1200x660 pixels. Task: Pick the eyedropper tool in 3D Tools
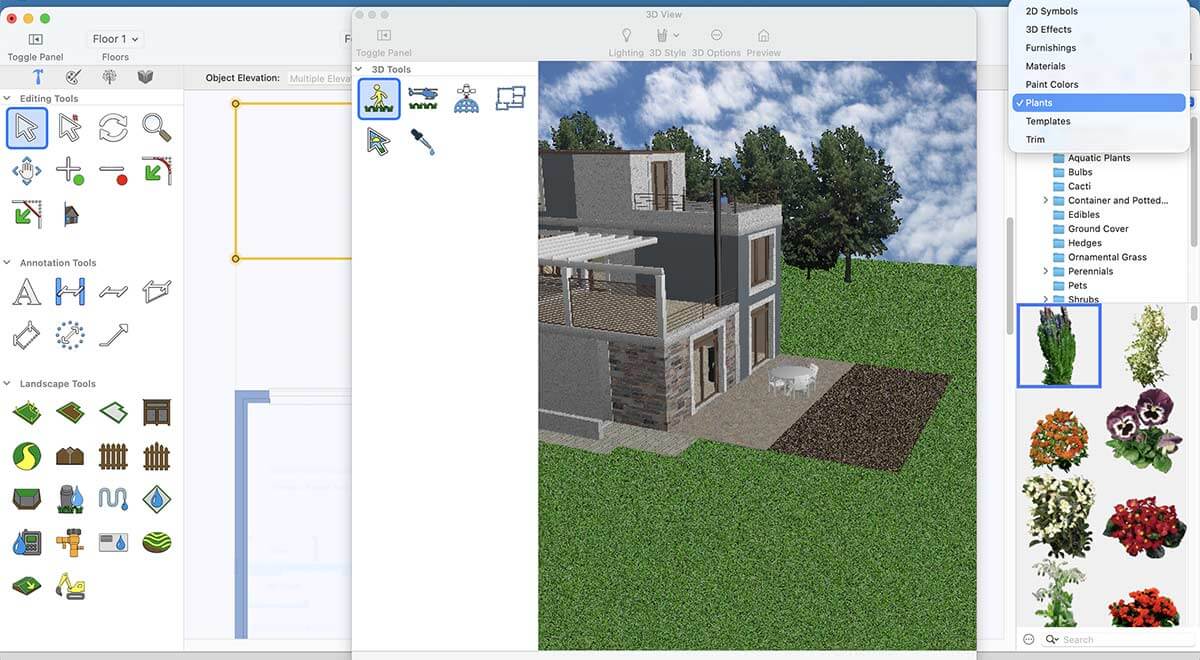(x=423, y=141)
